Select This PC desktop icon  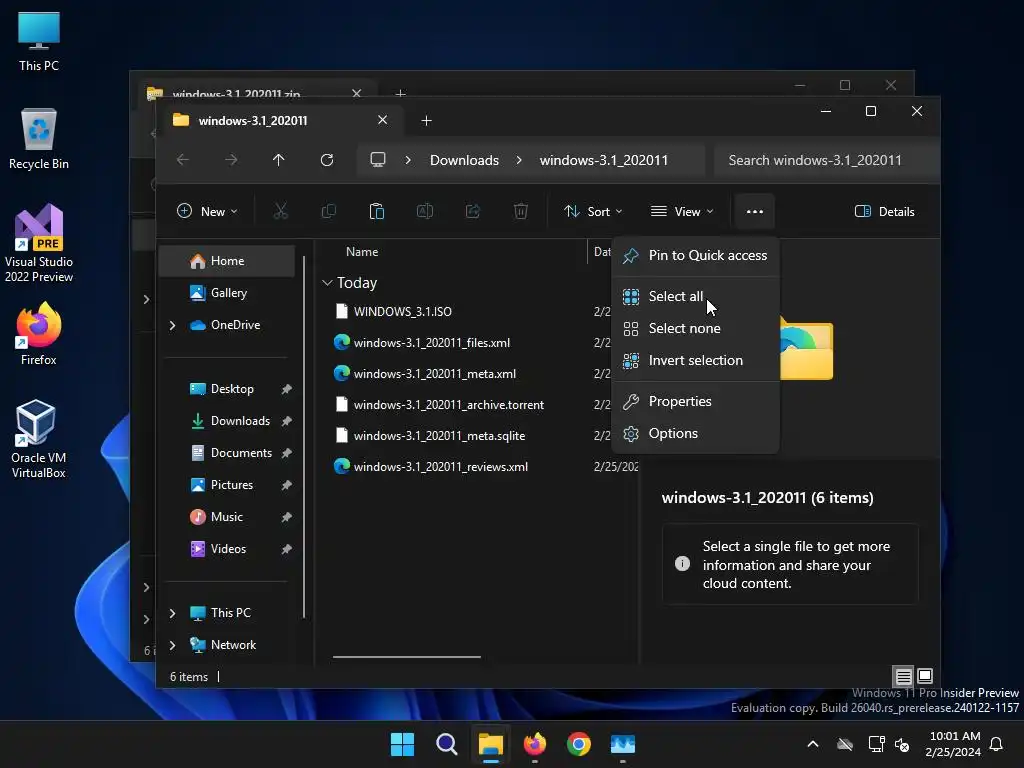tap(39, 41)
